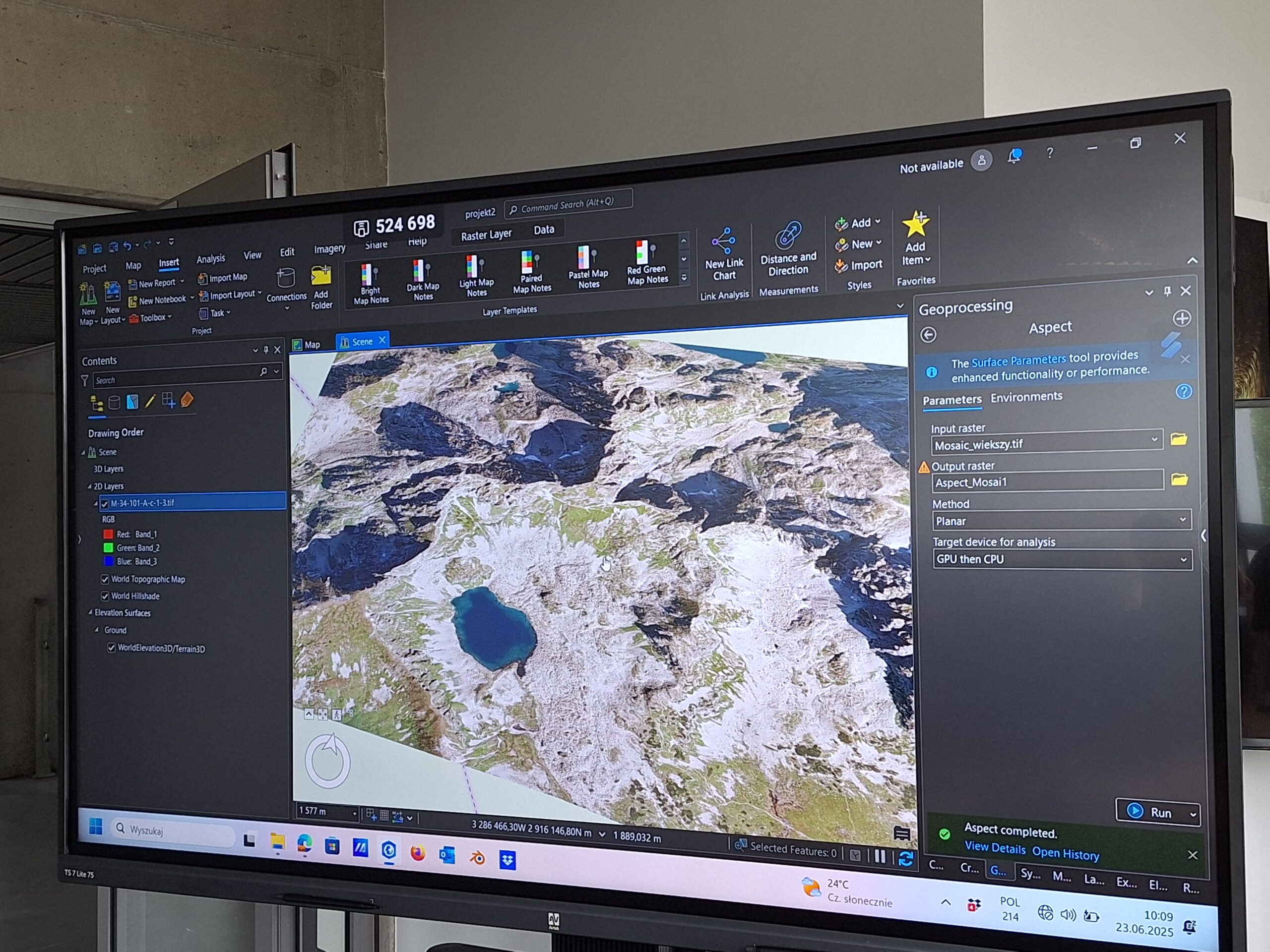The image size is (1270, 952).
Task: Browse for input raster folder icon
Action: click(x=1179, y=439)
